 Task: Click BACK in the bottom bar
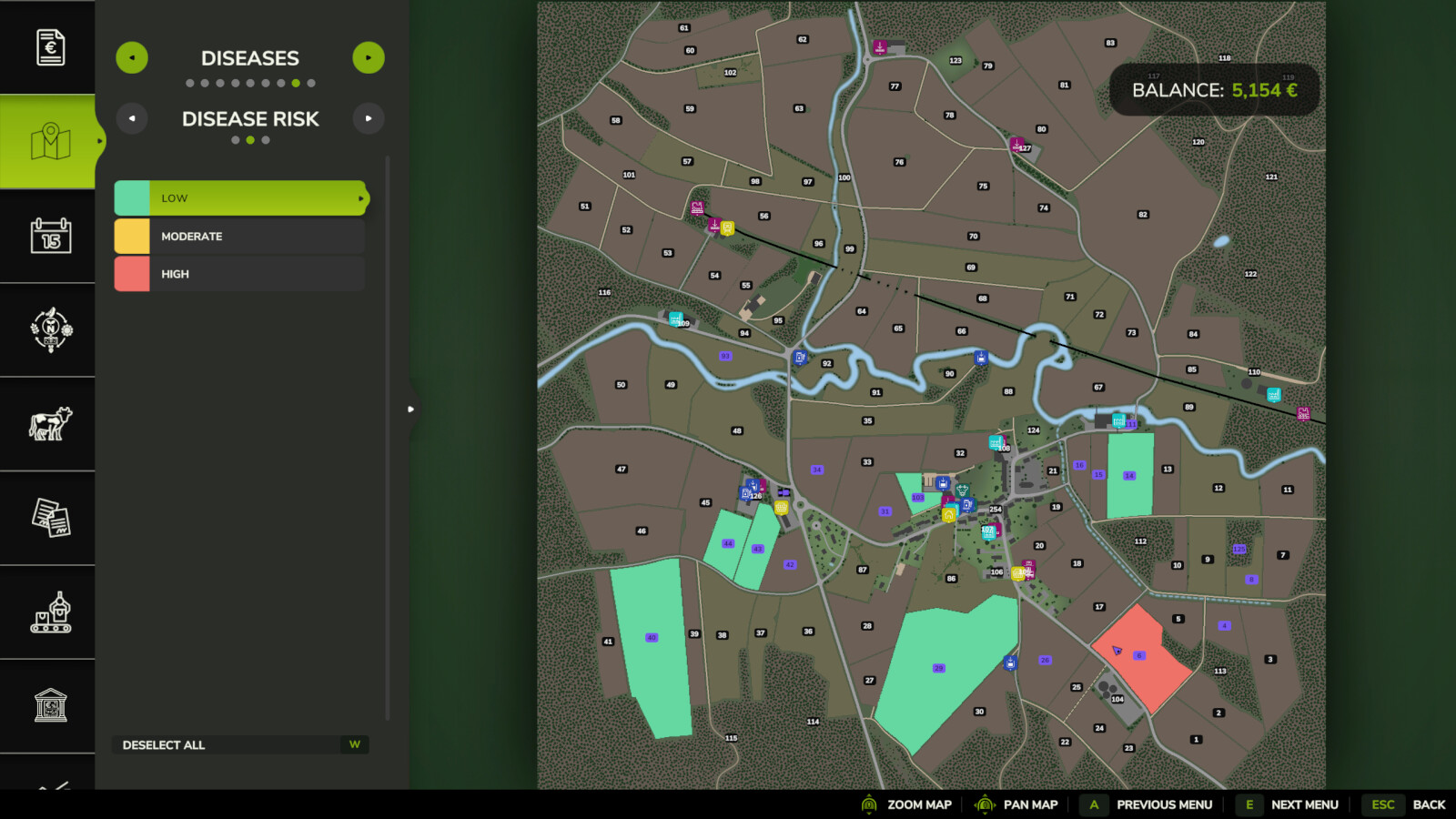point(1403,804)
